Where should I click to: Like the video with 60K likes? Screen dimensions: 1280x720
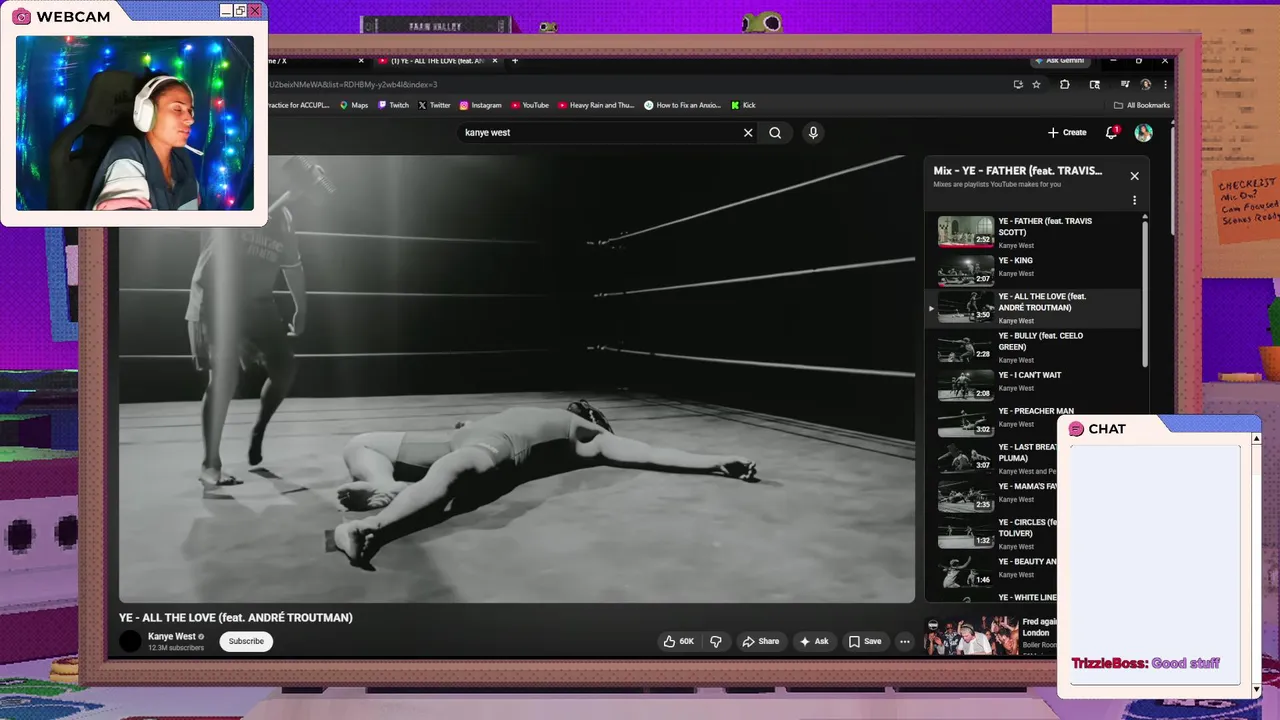[x=679, y=641]
